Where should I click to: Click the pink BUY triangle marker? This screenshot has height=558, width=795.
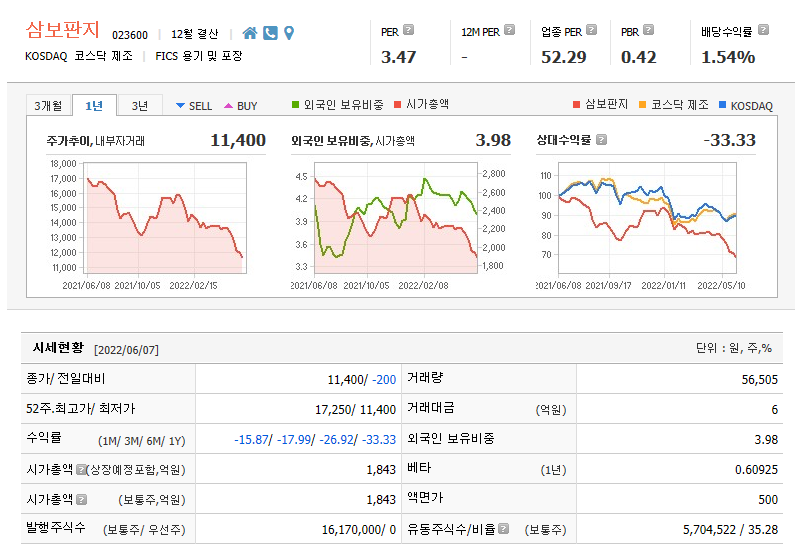click(x=228, y=105)
